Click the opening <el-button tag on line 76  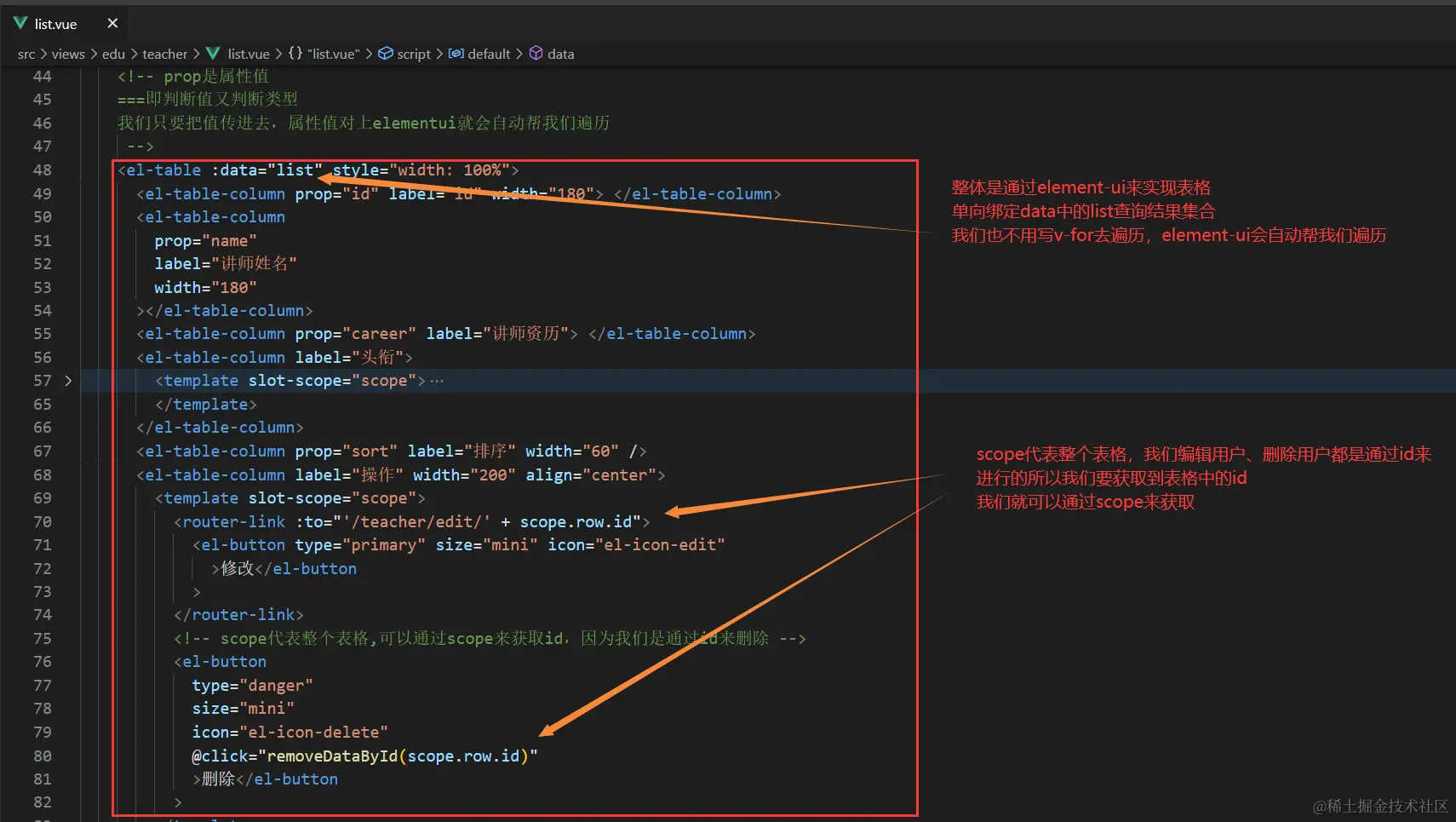220,662
